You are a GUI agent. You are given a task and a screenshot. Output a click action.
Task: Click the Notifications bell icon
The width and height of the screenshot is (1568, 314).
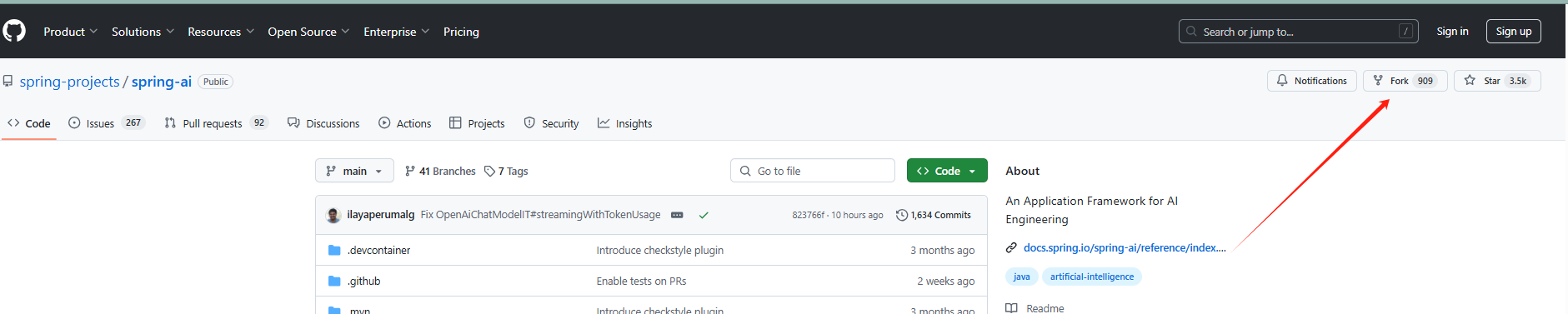tap(1282, 81)
